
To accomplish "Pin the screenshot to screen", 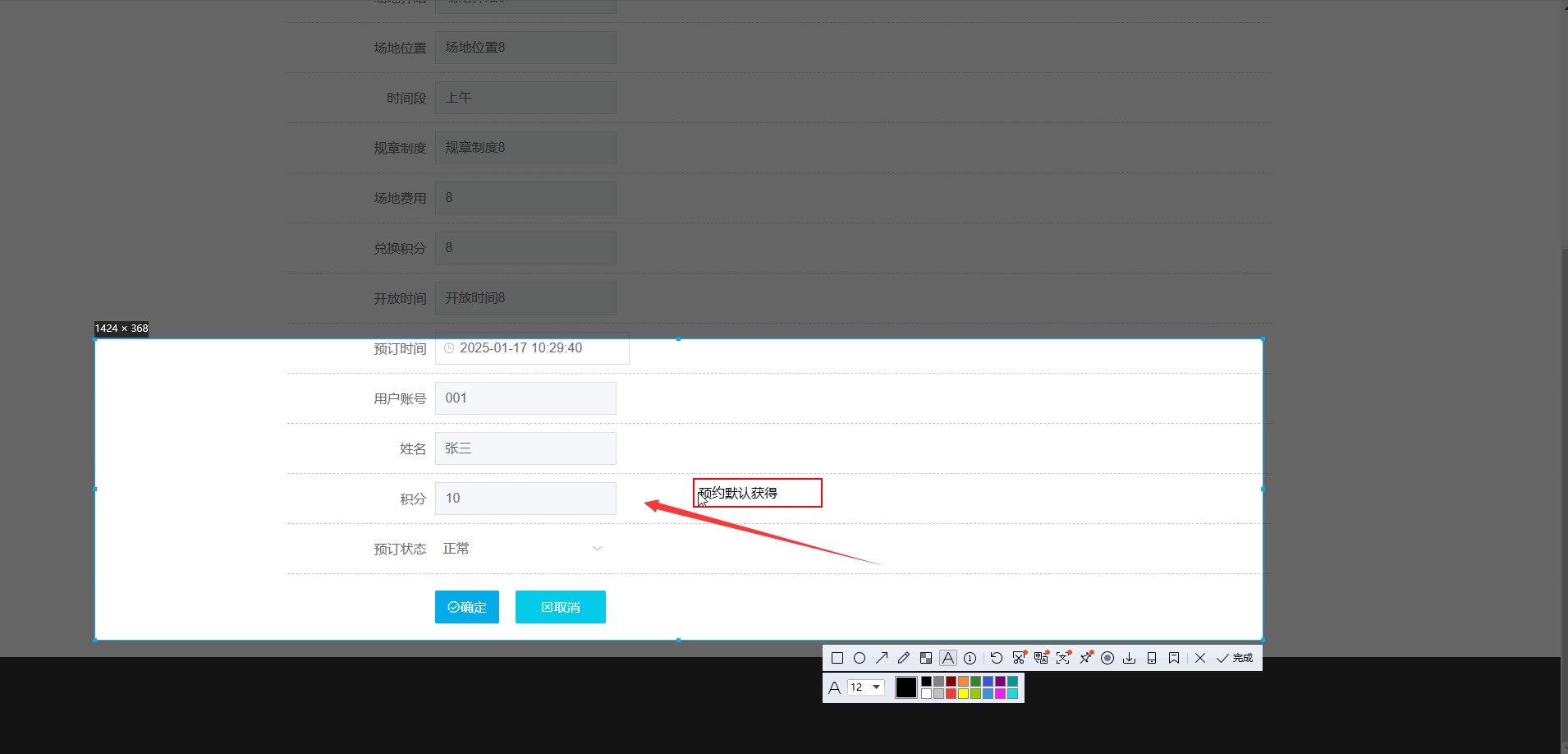I will (x=1085, y=658).
